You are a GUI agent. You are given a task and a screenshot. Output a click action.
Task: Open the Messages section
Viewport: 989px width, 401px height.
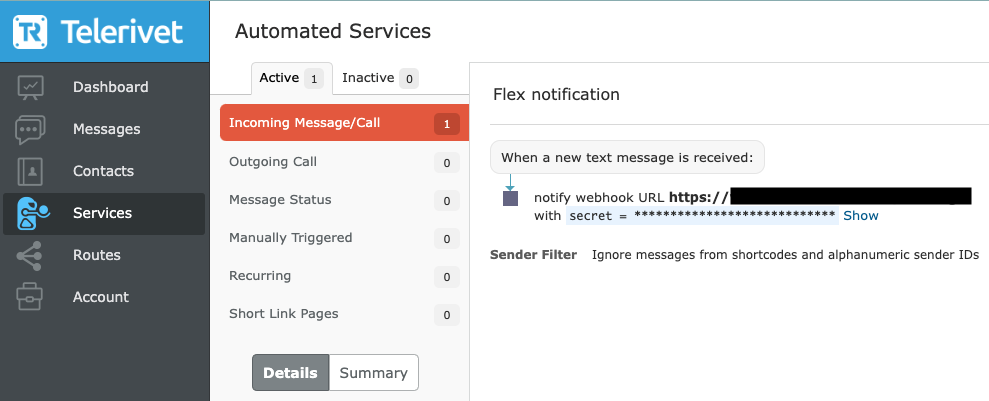click(107, 129)
